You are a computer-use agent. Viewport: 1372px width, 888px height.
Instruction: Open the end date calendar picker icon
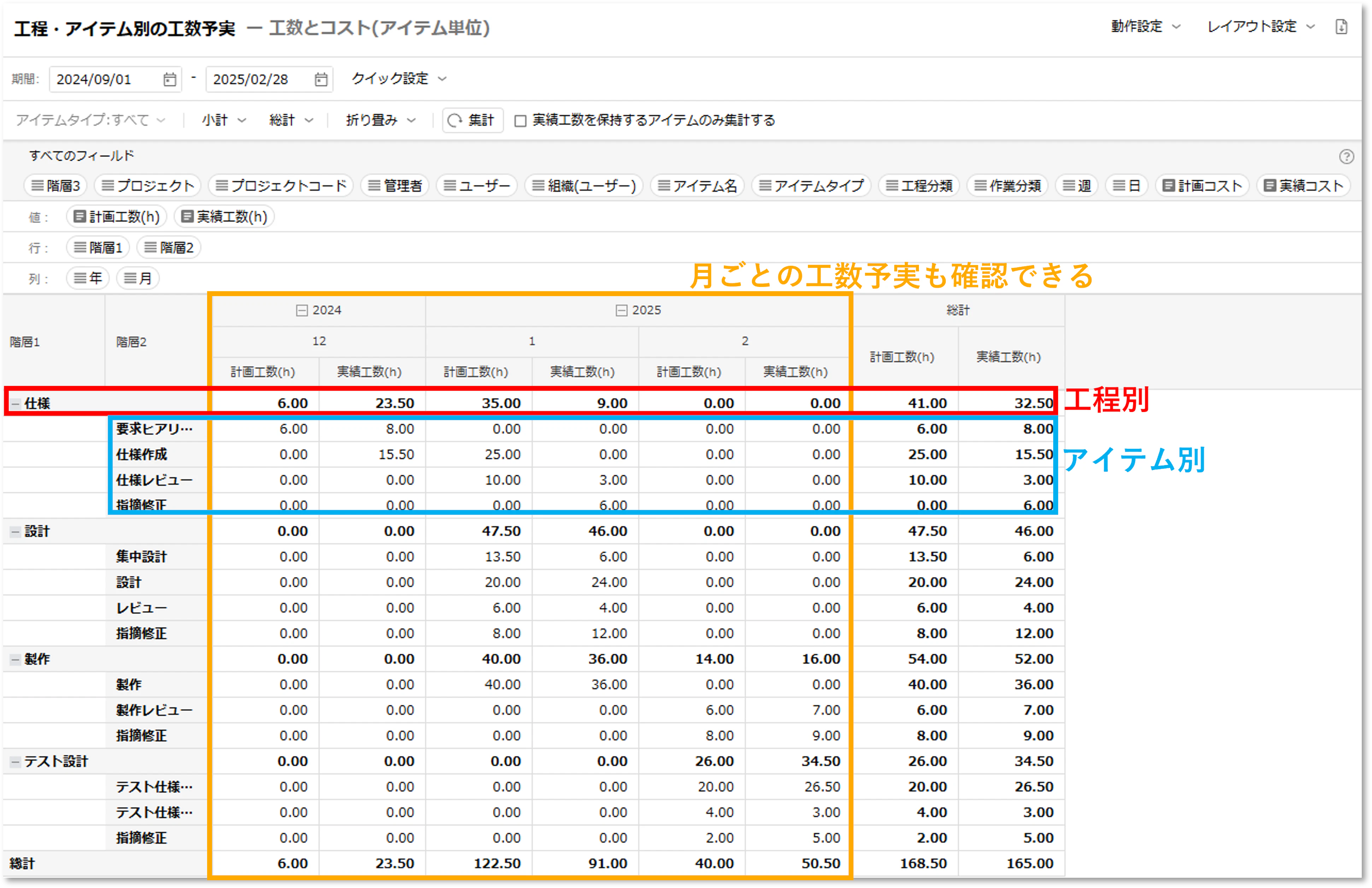tap(321, 80)
